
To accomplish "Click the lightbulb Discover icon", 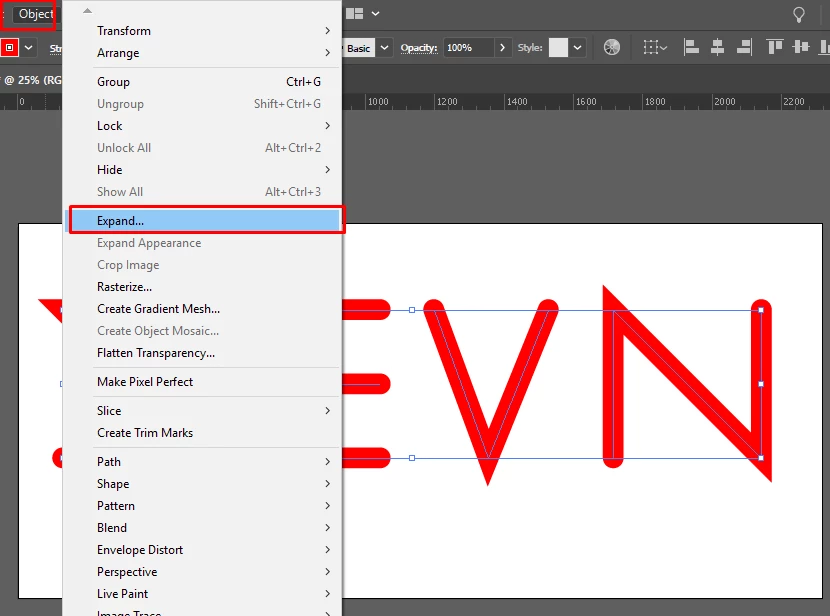I will tap(799, 14).
